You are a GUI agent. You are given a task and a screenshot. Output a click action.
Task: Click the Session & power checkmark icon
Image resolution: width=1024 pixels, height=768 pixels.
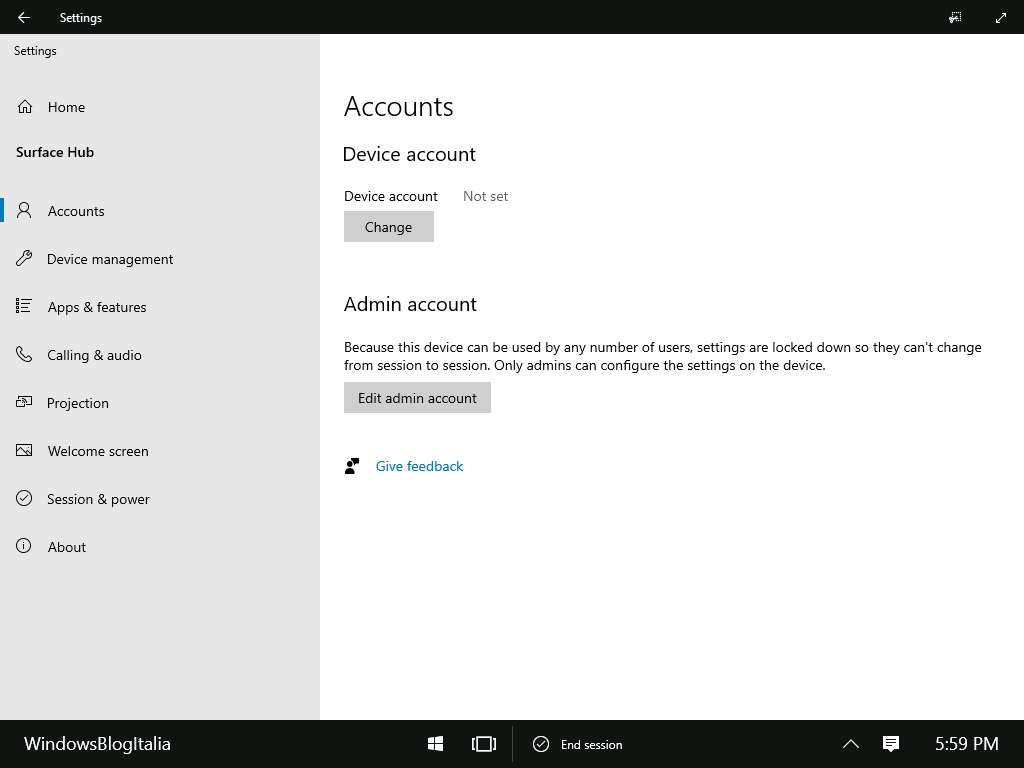pos(24,498)
